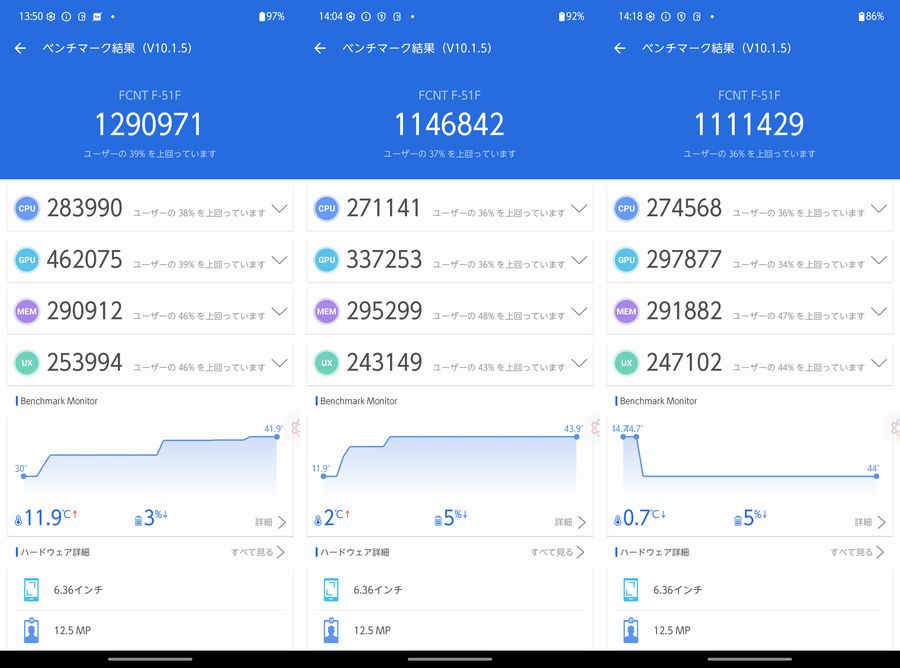The image size is (900, 668).
Task: Tap ユーザーの 36% を上回っています under 1111429
Action: 749,154
